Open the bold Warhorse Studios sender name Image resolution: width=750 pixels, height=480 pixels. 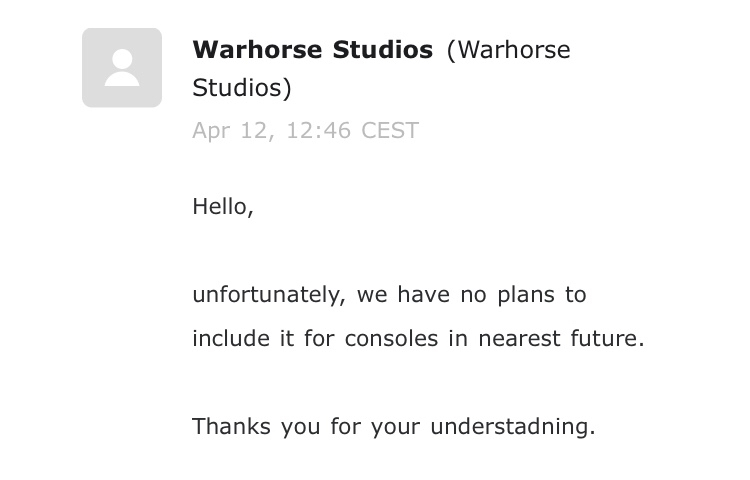312,50
